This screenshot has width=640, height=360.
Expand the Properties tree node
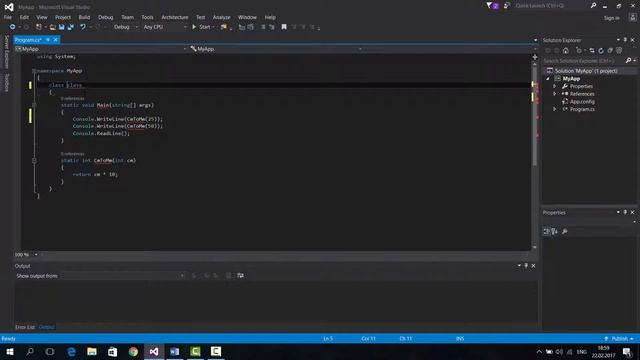tap(554, 87)
